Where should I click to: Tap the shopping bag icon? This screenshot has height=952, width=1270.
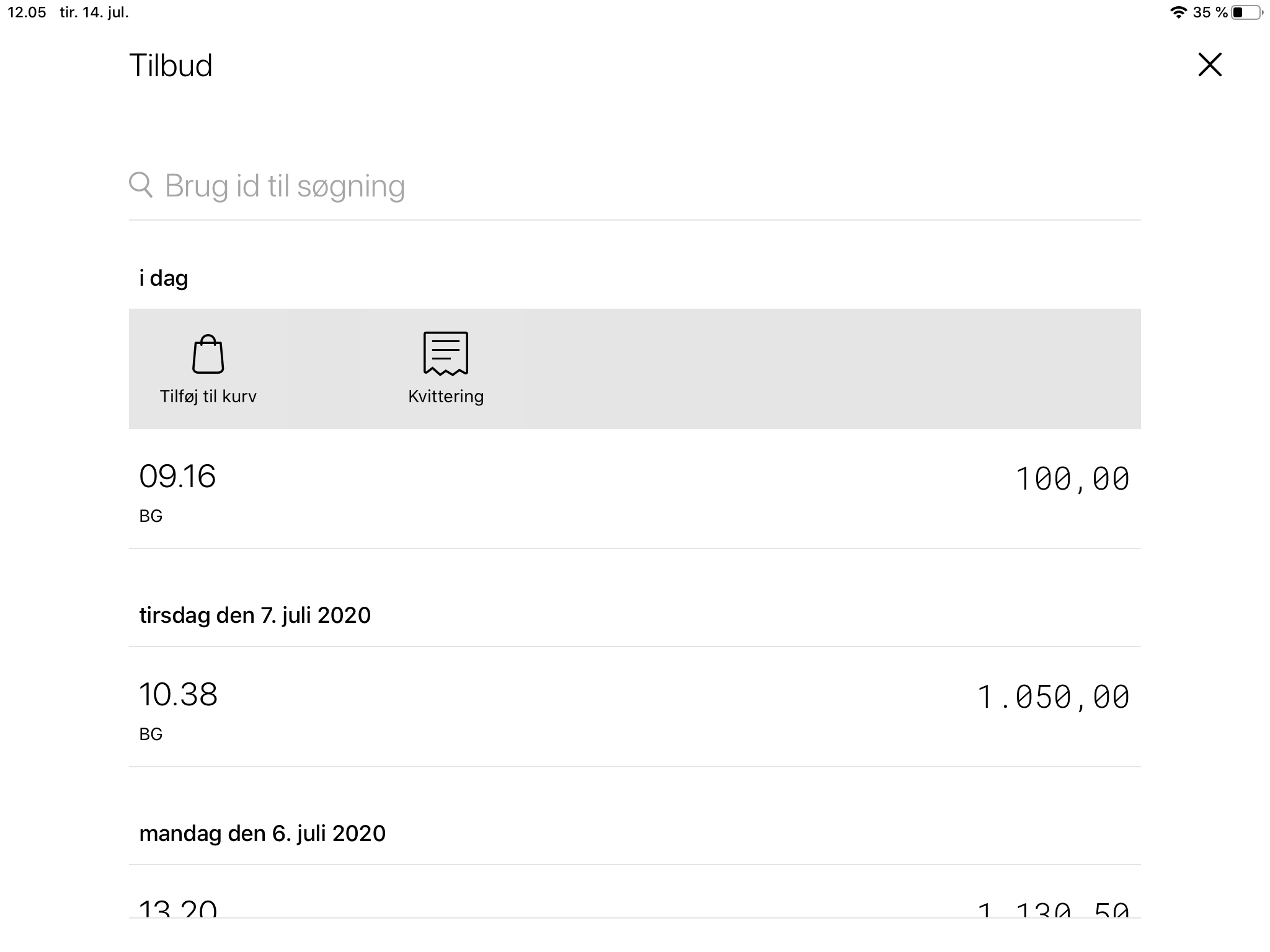[x=208, y=354]
